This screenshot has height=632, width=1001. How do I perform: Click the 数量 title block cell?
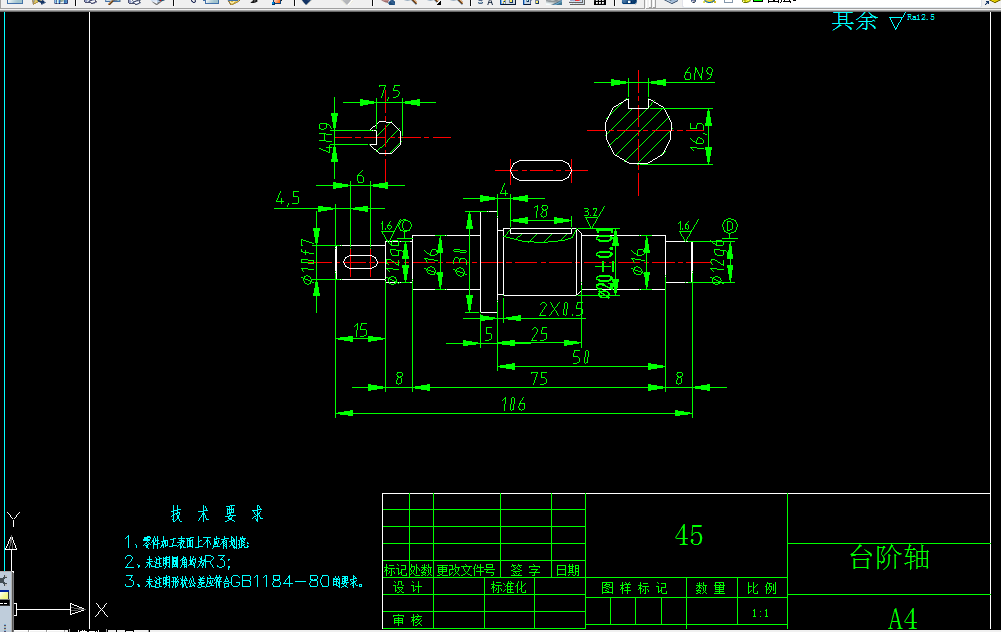click(x=711, y=588)
